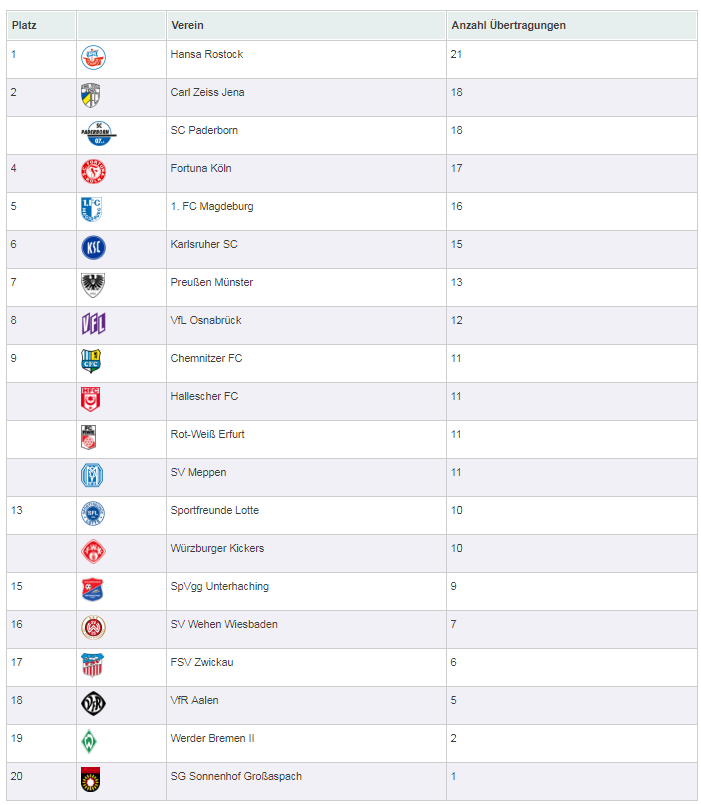Open the Fortuna Köln red crest
701x805 pixels.
click(x=93, y=171)
